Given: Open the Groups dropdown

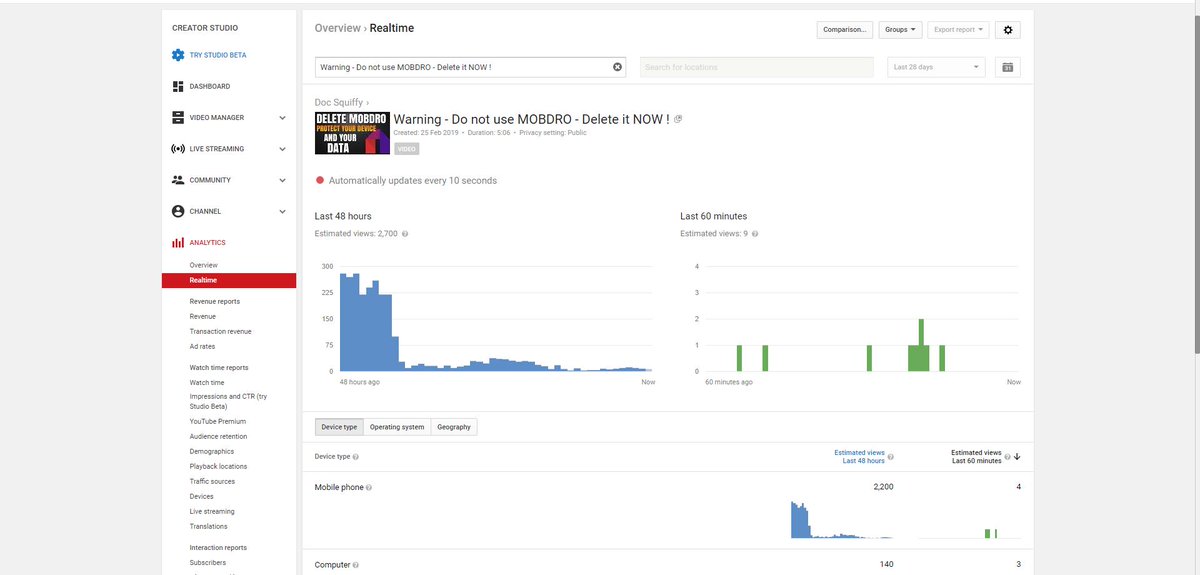Looking at the screenshot, I should pos(900,30).
